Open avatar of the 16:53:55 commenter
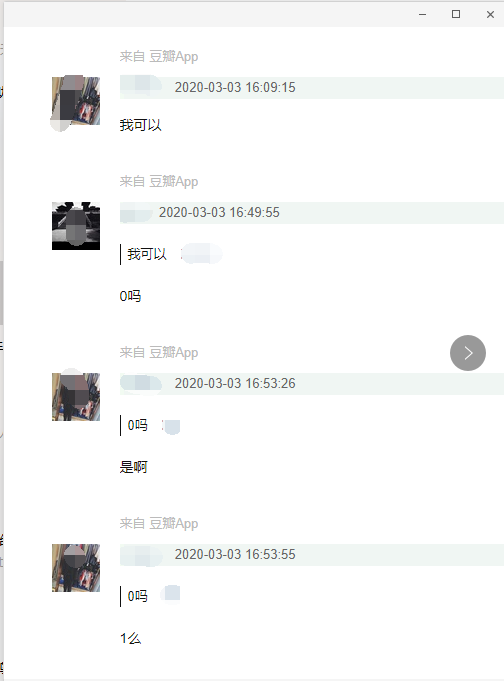The width and height of the screenshot is (504, 681). point(76,568)
